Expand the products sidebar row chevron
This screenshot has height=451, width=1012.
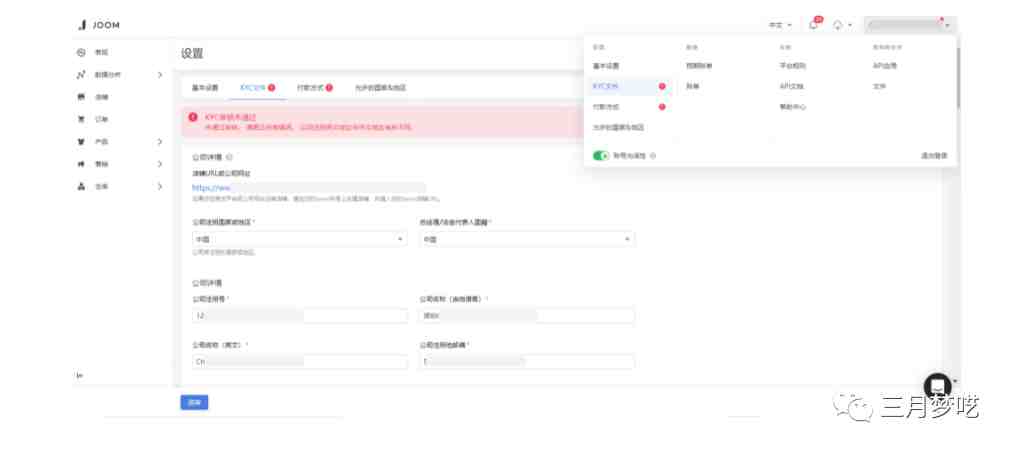point(160,141)
